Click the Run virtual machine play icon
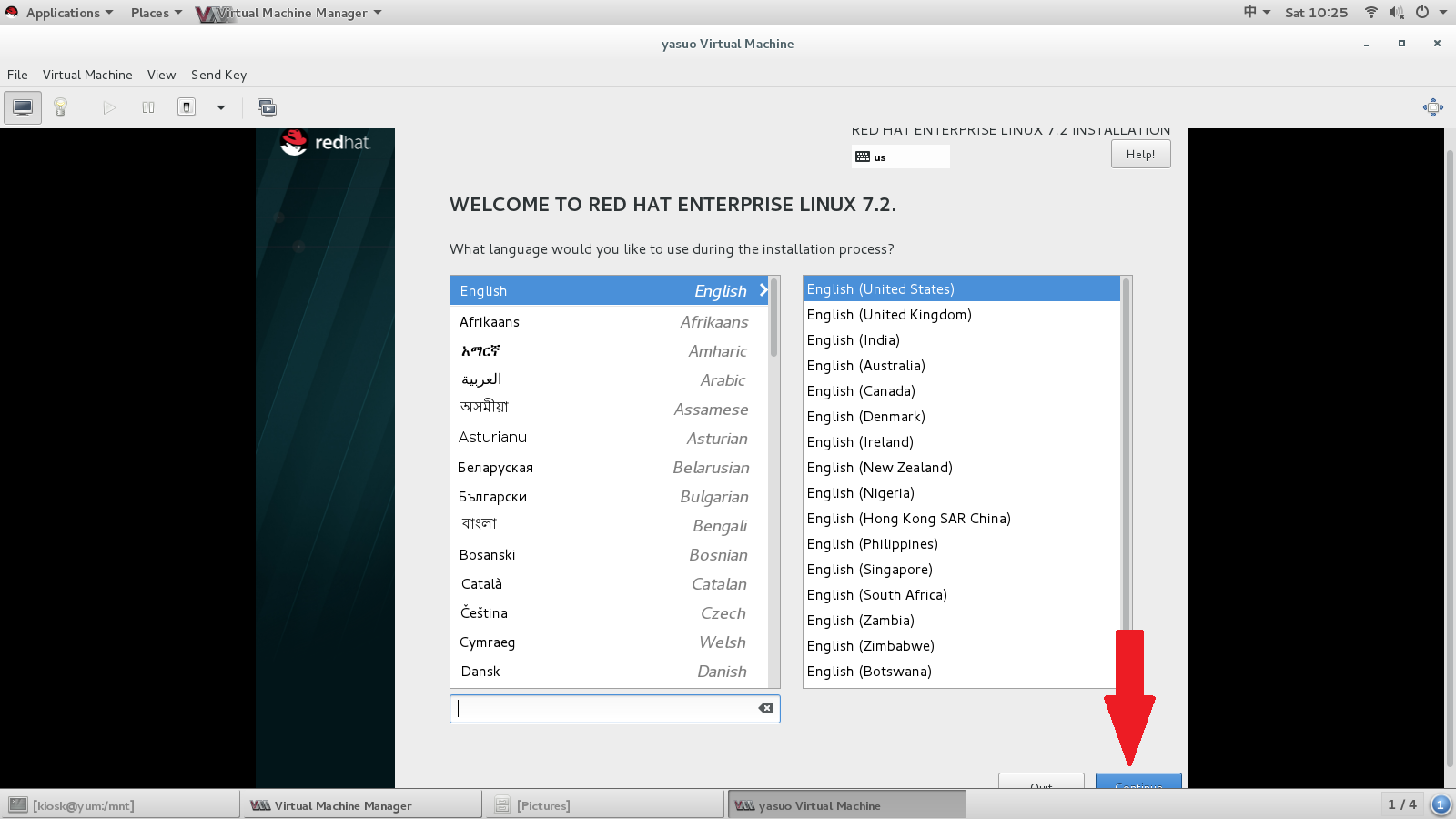1456x819 pixels. point(109,107)
